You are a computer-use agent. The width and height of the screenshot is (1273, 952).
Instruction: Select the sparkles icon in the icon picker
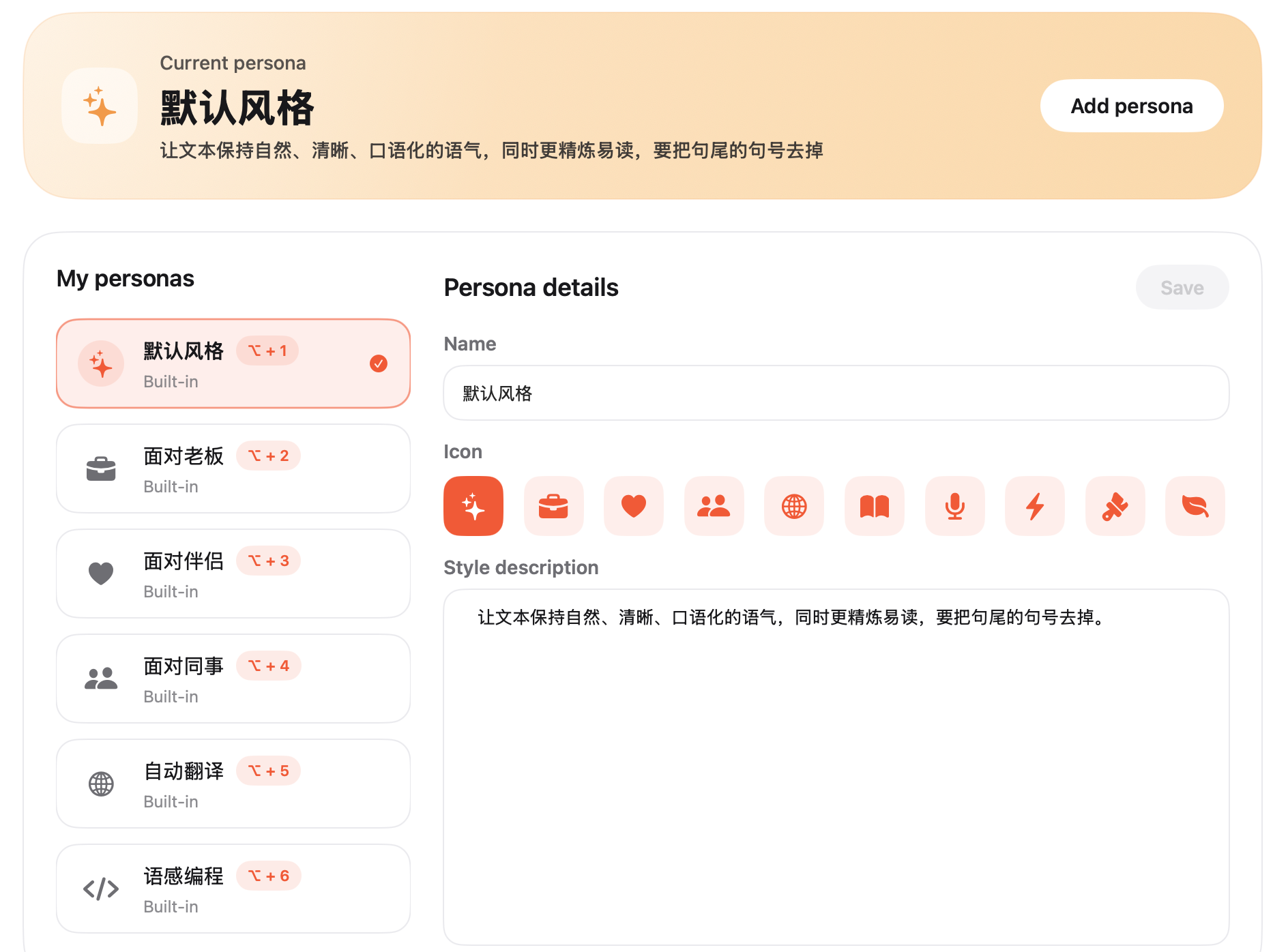(x=473, y=506)
